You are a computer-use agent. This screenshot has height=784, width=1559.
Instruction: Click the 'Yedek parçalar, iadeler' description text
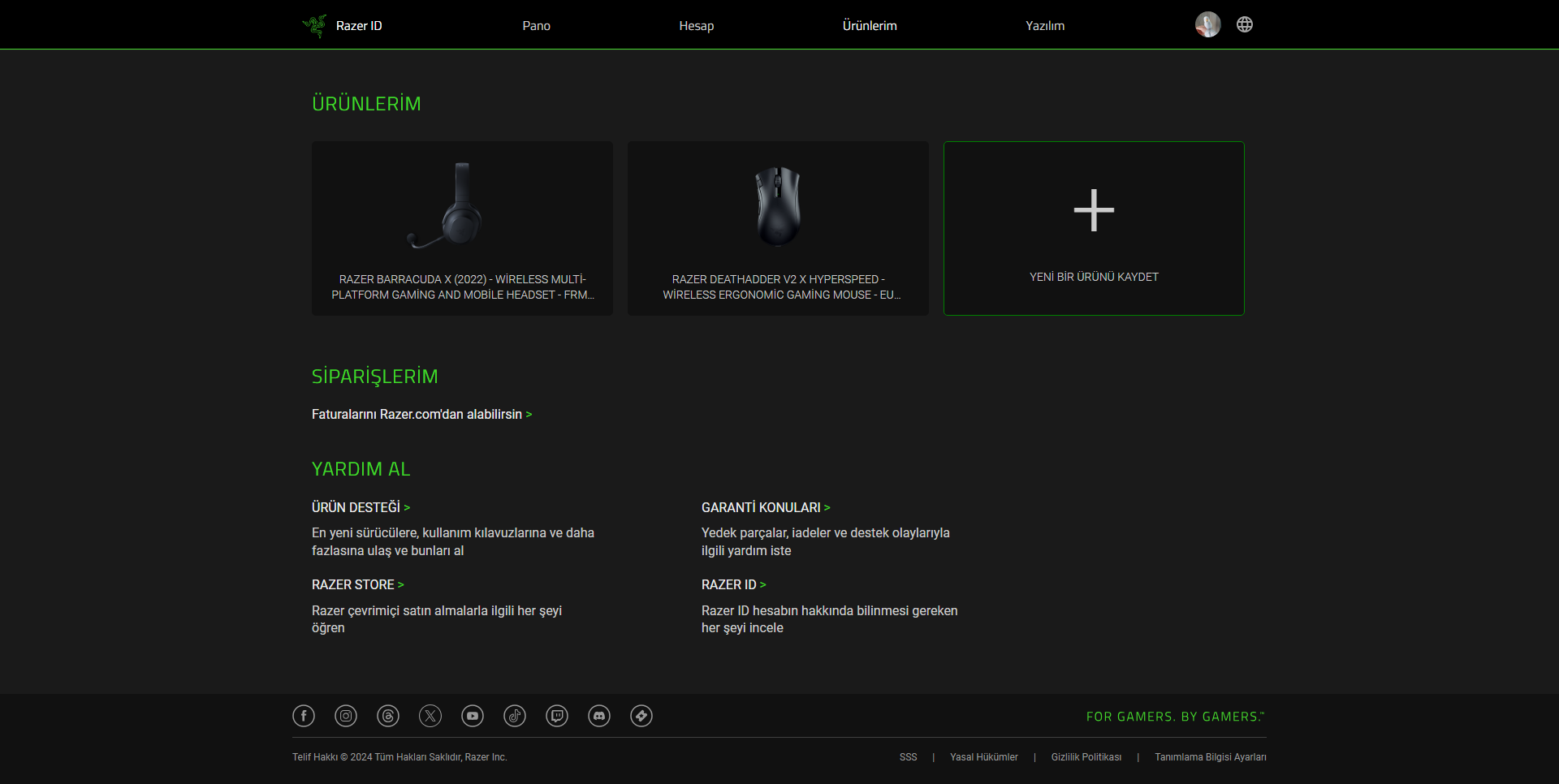(x=826, y=542)
